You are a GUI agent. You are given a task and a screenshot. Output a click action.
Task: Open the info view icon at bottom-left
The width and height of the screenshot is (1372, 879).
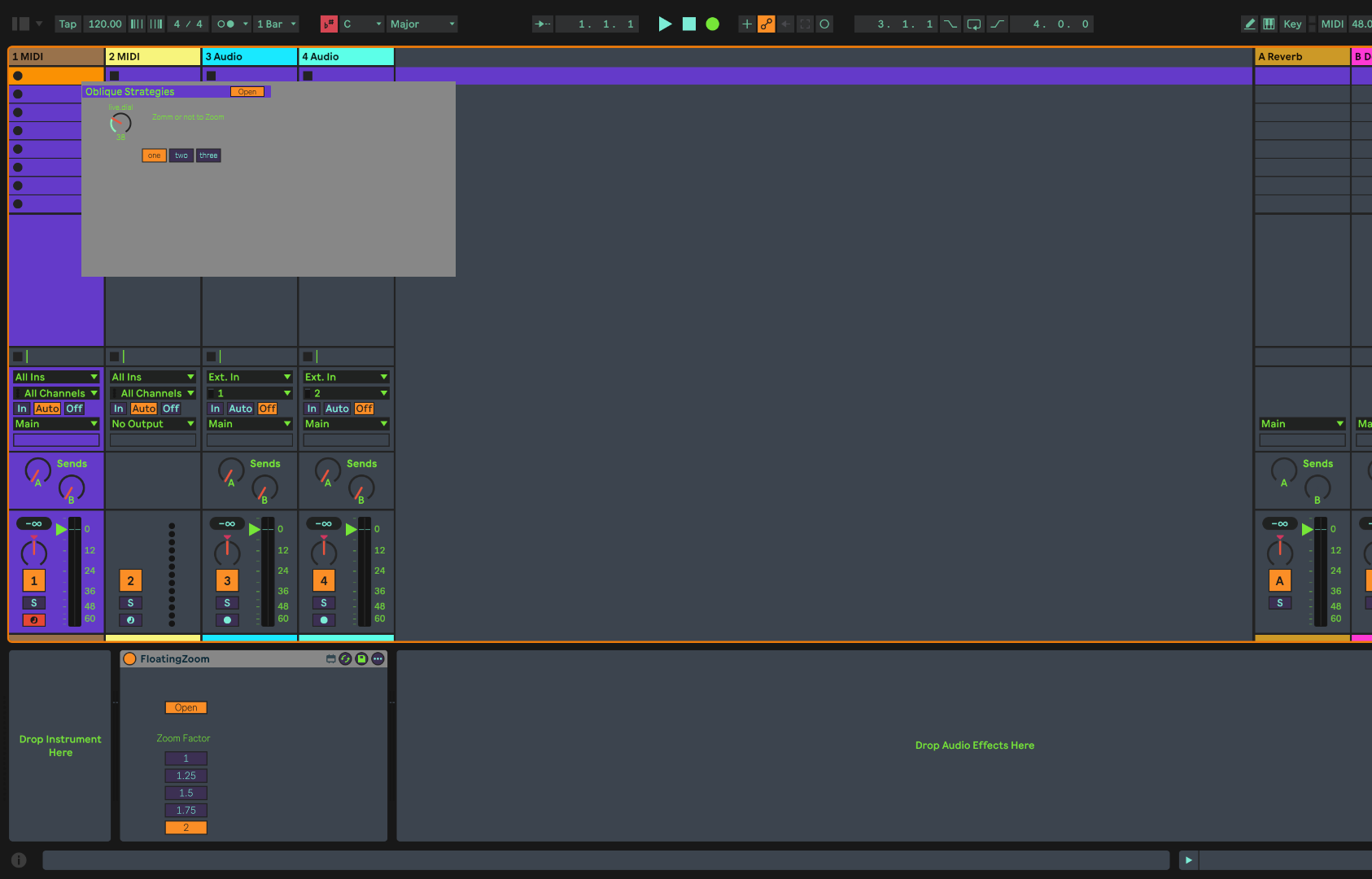tap(19, 860)
